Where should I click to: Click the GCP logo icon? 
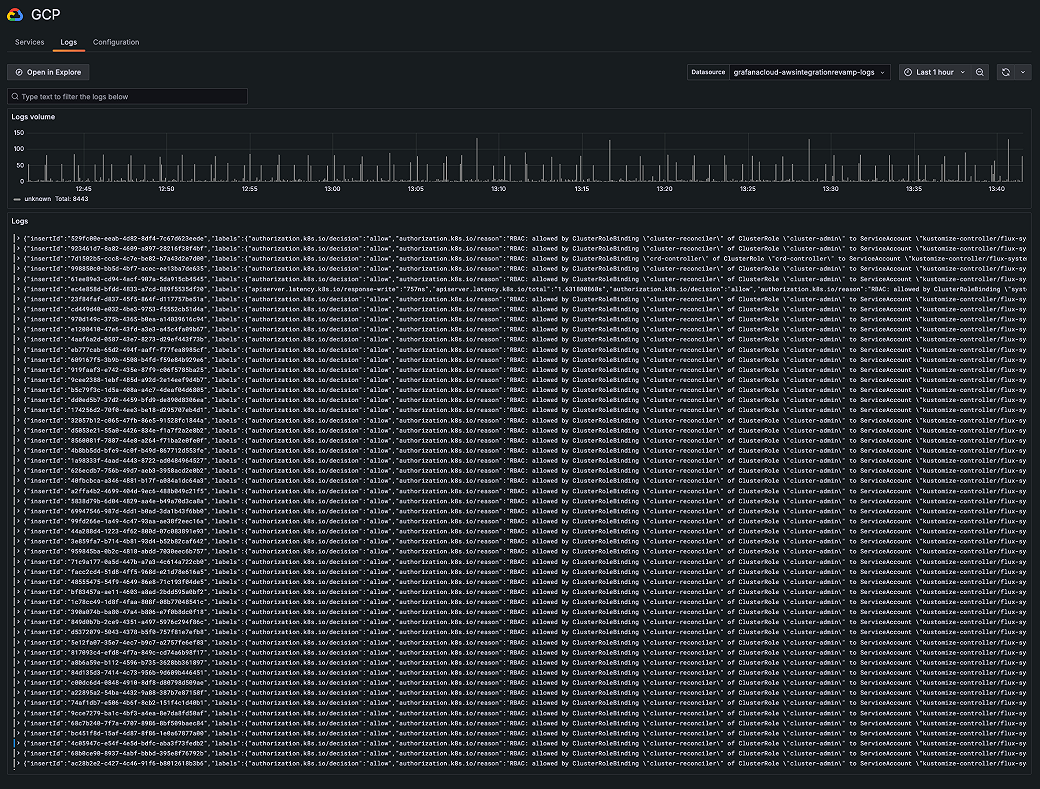(13, 14)
